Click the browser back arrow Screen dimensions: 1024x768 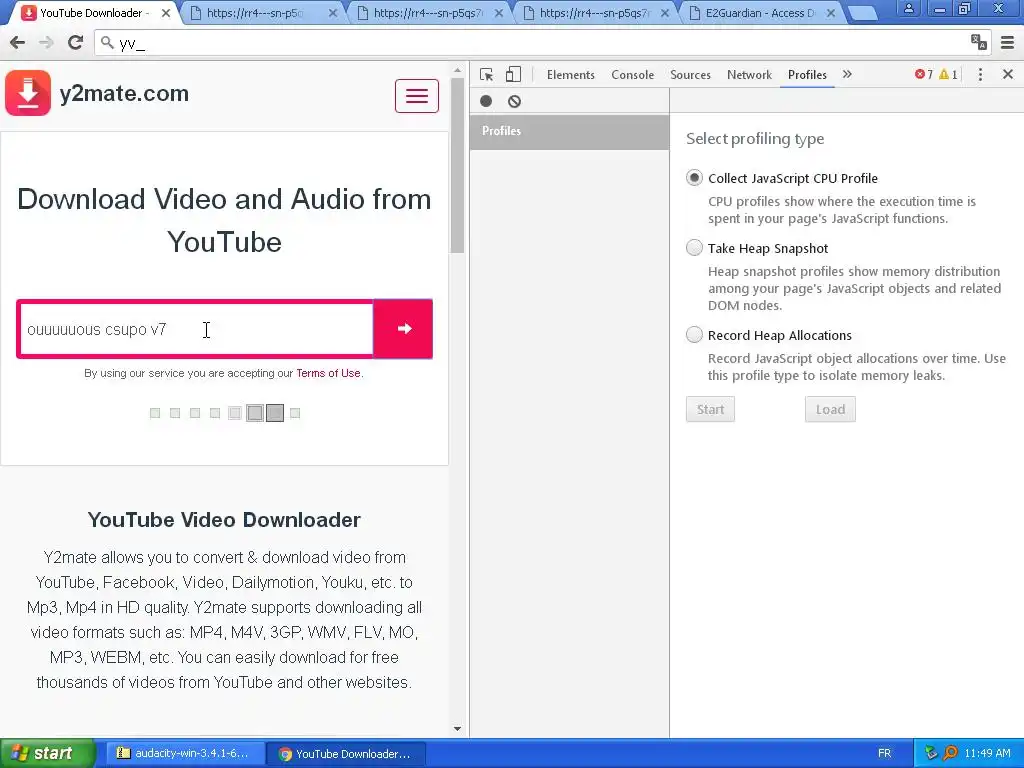[18, 42]
